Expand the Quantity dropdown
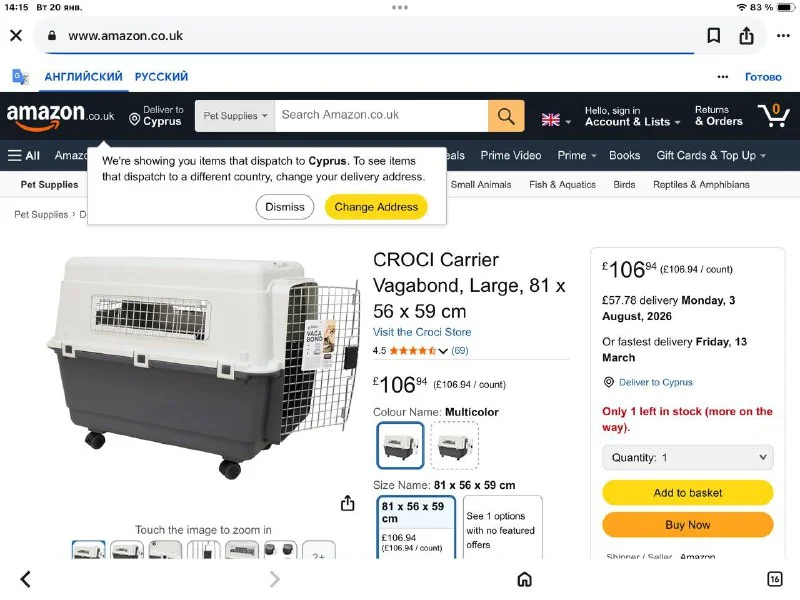This screenshot has width=800, height=600. [687, 458]
